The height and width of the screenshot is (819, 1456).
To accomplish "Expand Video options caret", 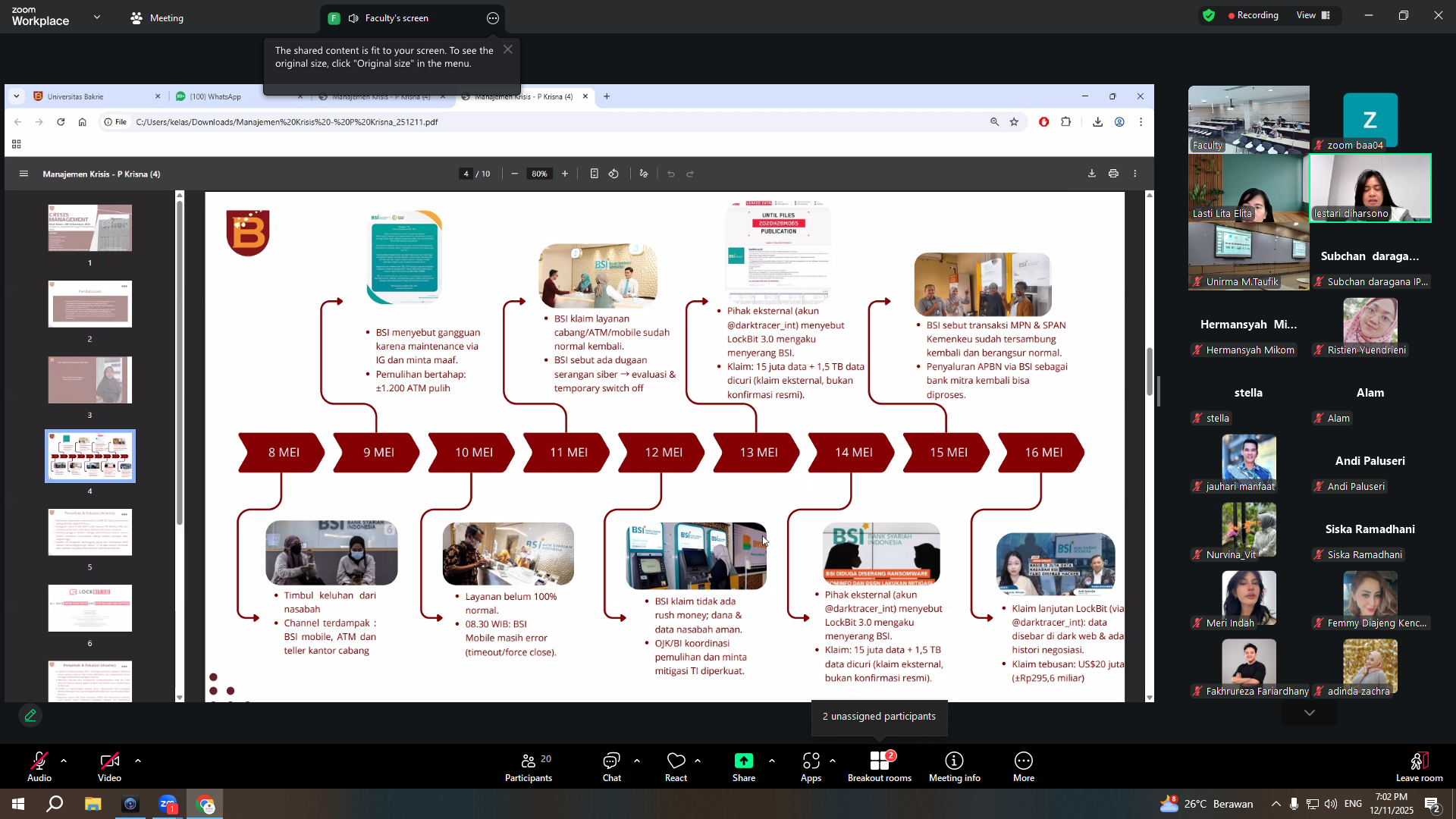I will (x=137, y=761).
